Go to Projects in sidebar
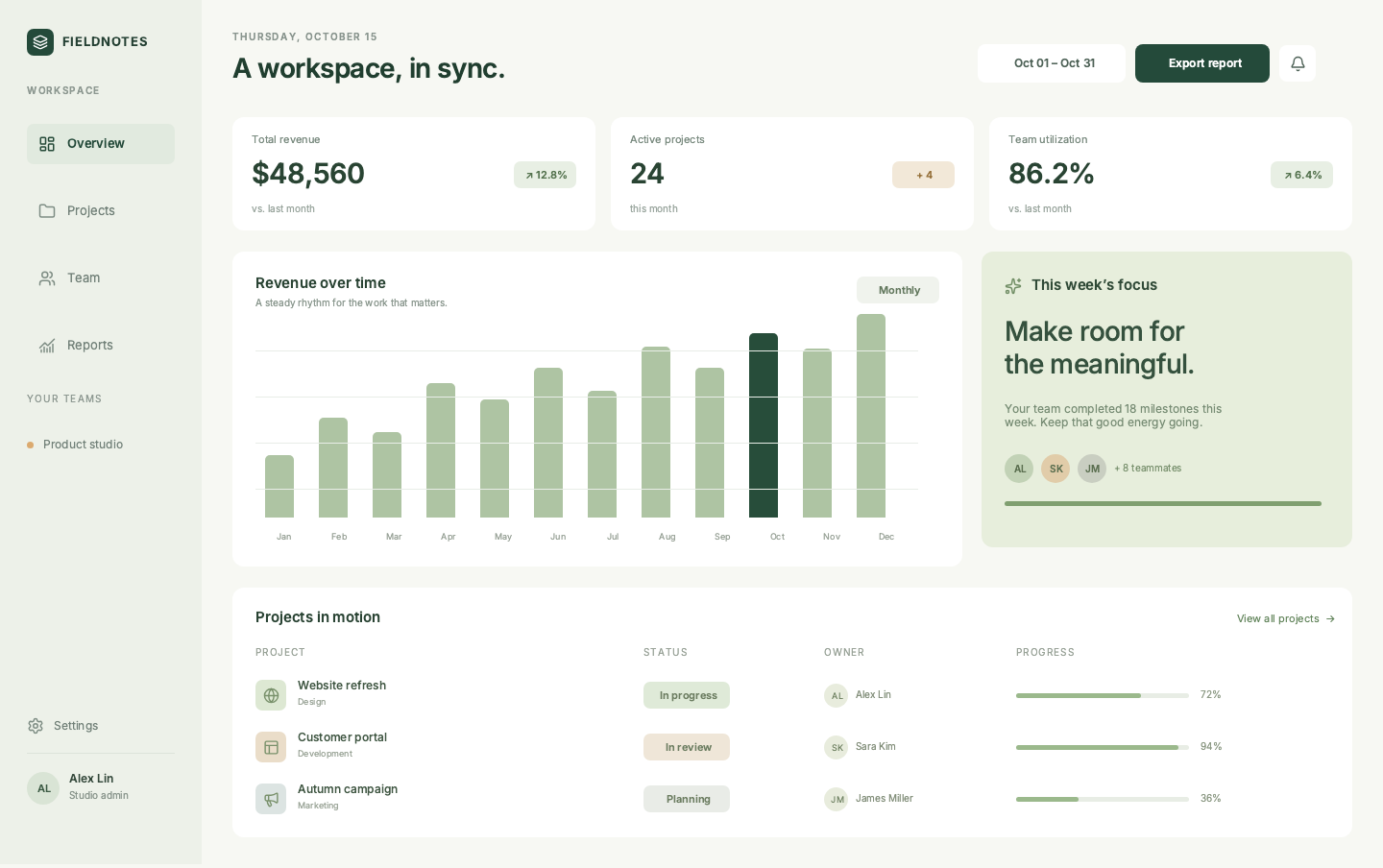The height and width of the screenshot is (868, 1383). [x=101, y=211]
